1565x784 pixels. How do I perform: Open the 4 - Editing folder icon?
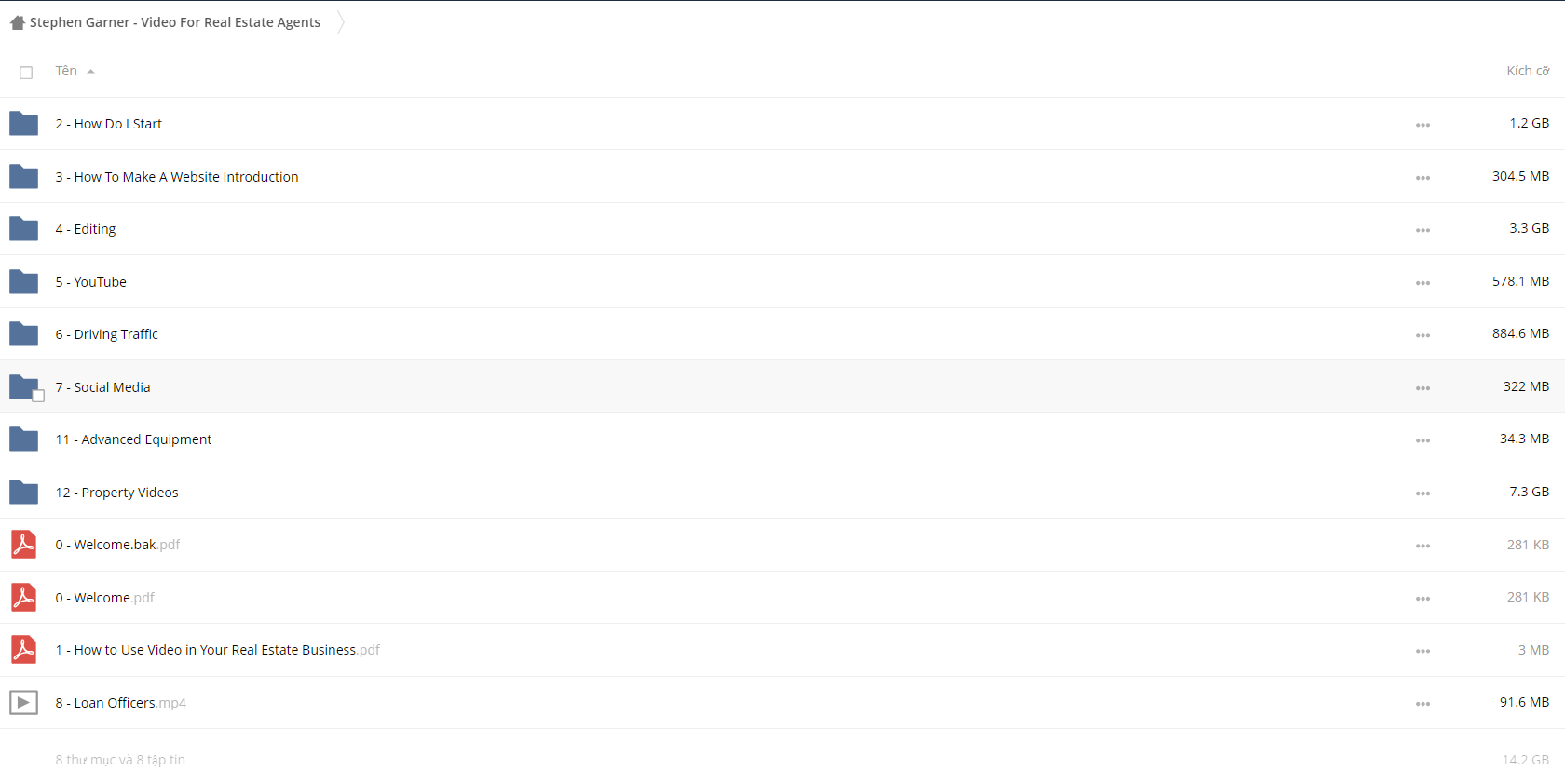[x=23, y=229]
